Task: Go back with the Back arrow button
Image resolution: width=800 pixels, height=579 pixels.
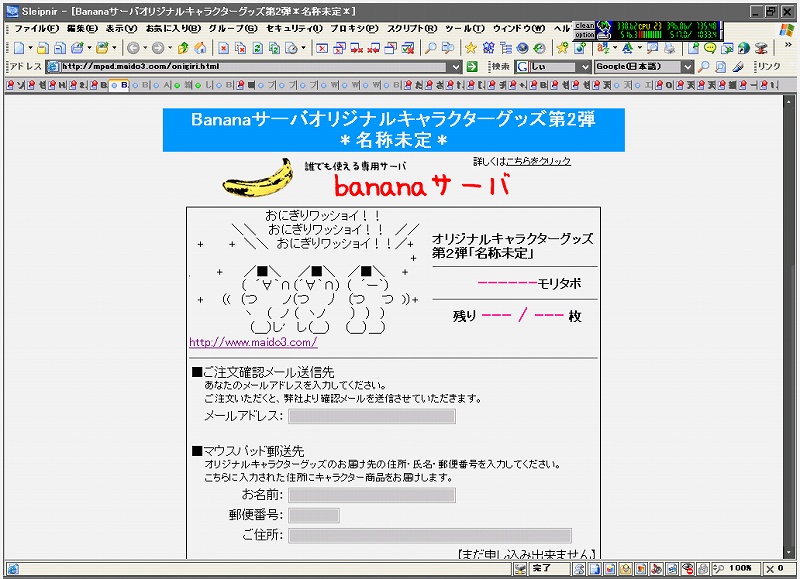Action: point(133,48)
